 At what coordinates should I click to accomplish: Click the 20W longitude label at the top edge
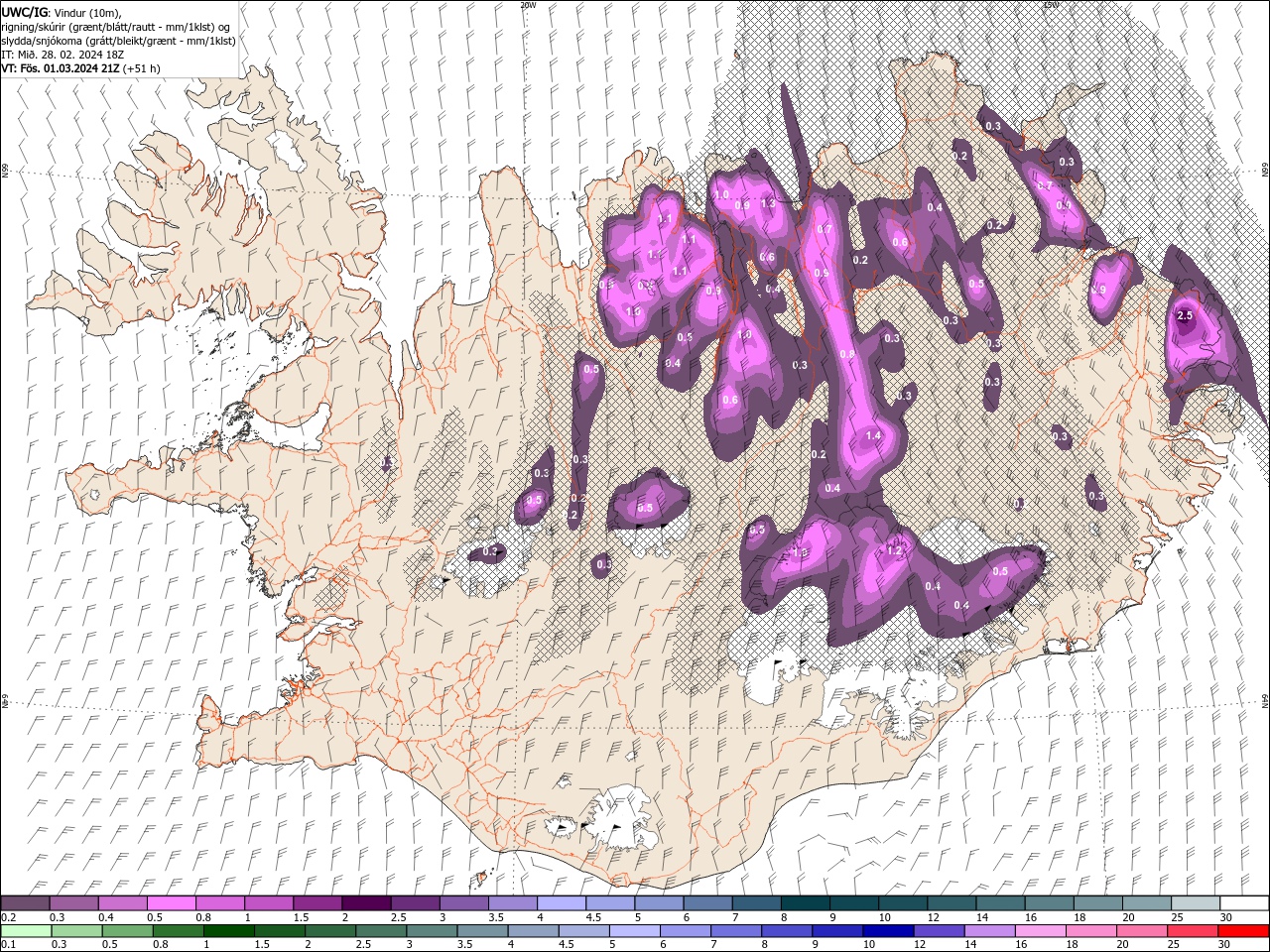tap(527, 5)
